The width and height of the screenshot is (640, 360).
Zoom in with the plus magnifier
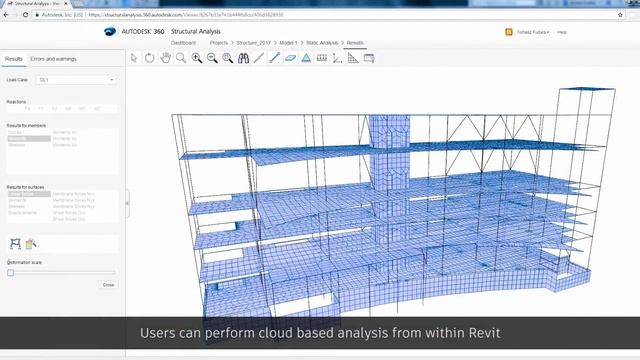point(197,58)
